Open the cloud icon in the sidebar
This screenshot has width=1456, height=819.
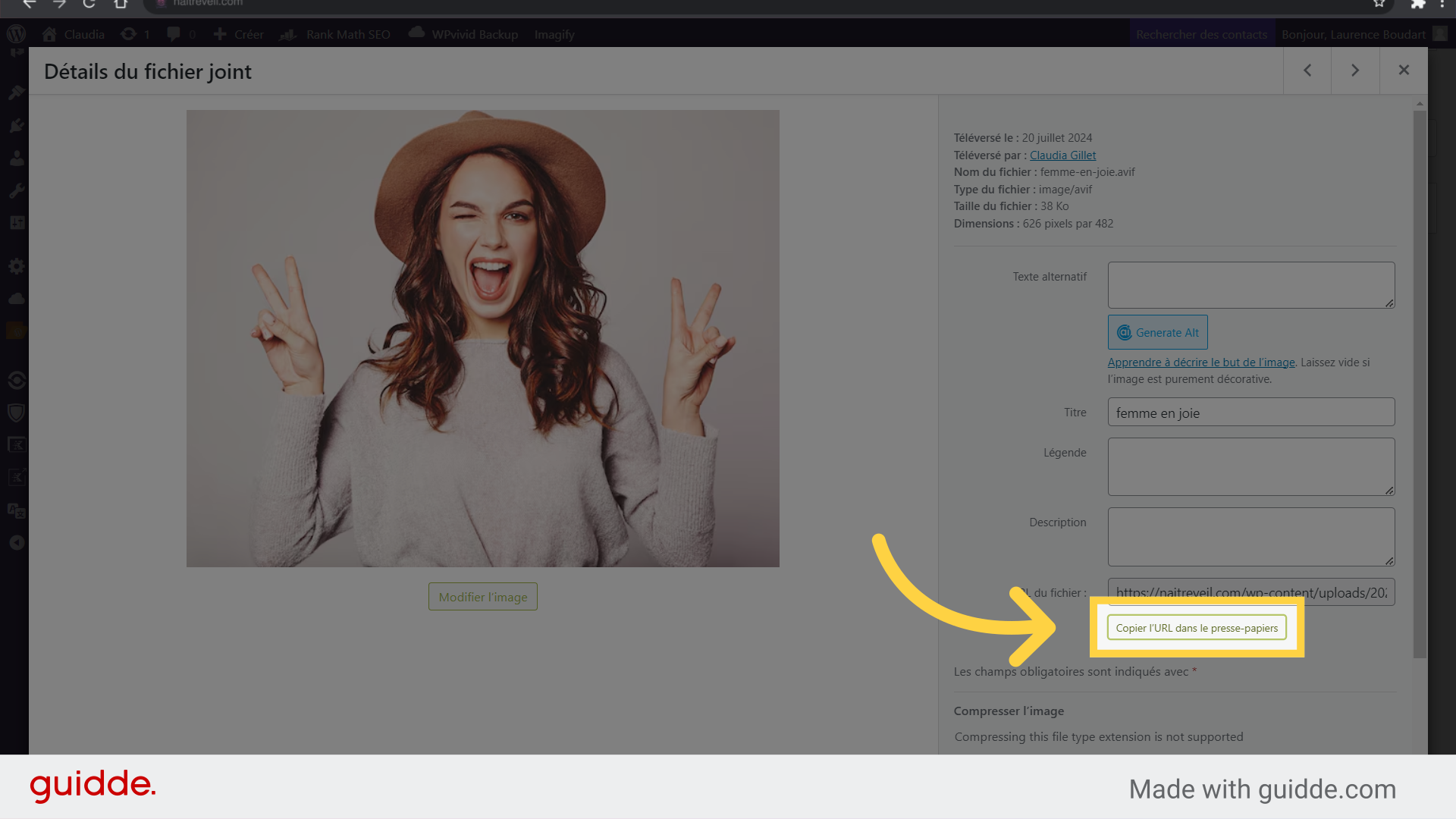(16, 299)
